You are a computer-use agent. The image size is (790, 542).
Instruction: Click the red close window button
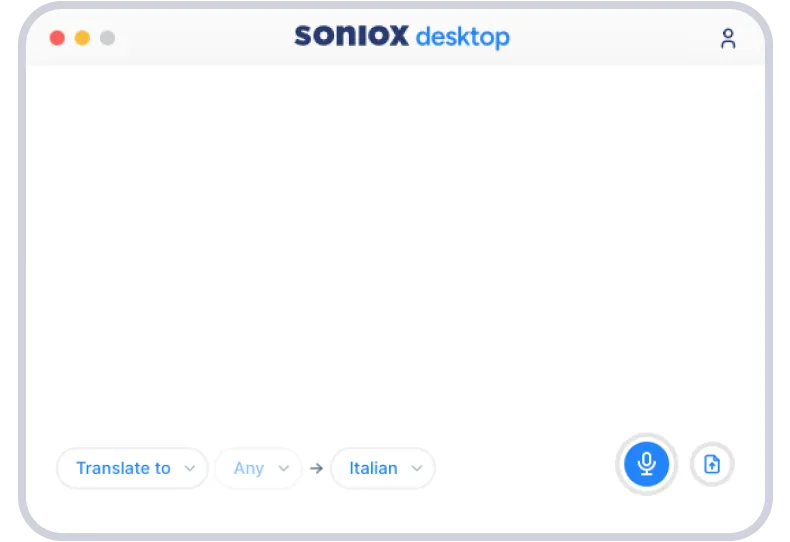point(57,38)
